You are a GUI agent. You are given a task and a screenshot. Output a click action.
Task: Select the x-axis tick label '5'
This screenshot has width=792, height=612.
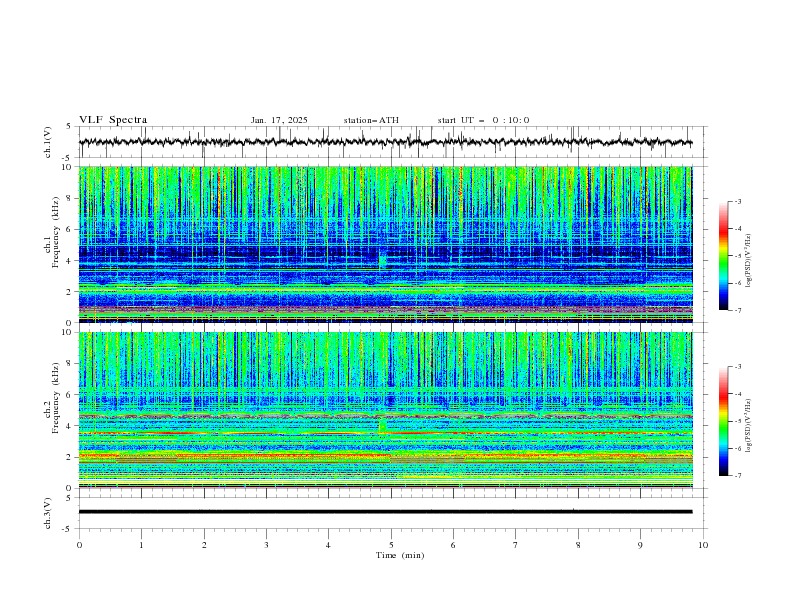(391, 545)
